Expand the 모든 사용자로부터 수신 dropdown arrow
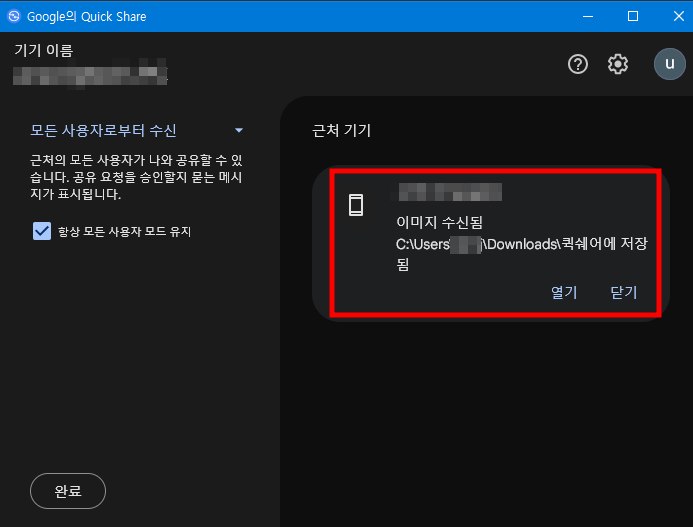693x527 pixels. click(239, 130)
